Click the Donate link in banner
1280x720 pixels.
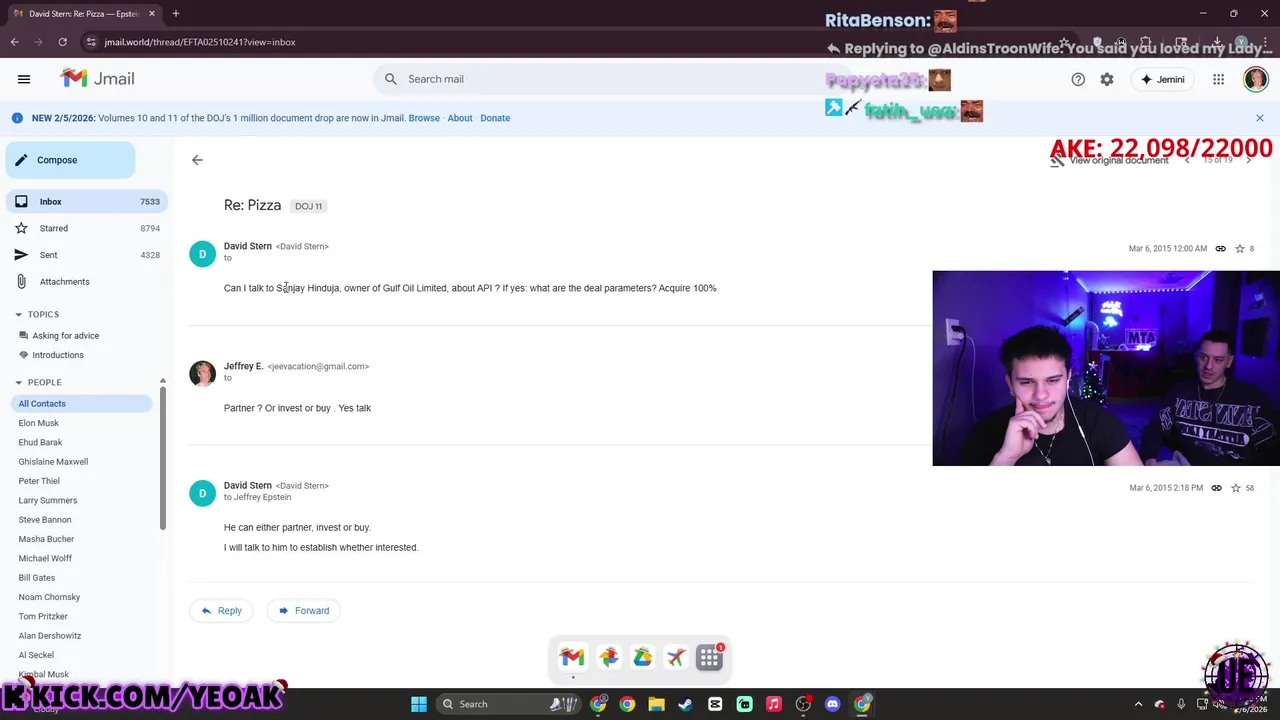coord(495,118)
